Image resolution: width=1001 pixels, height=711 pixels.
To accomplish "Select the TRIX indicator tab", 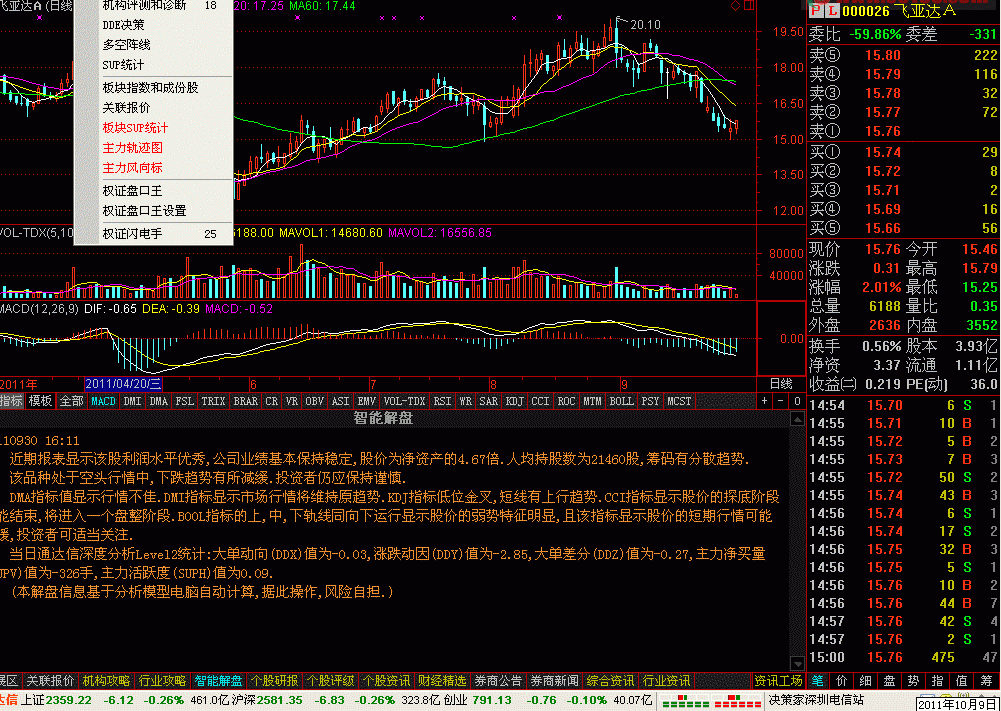I will pos(213,401).
